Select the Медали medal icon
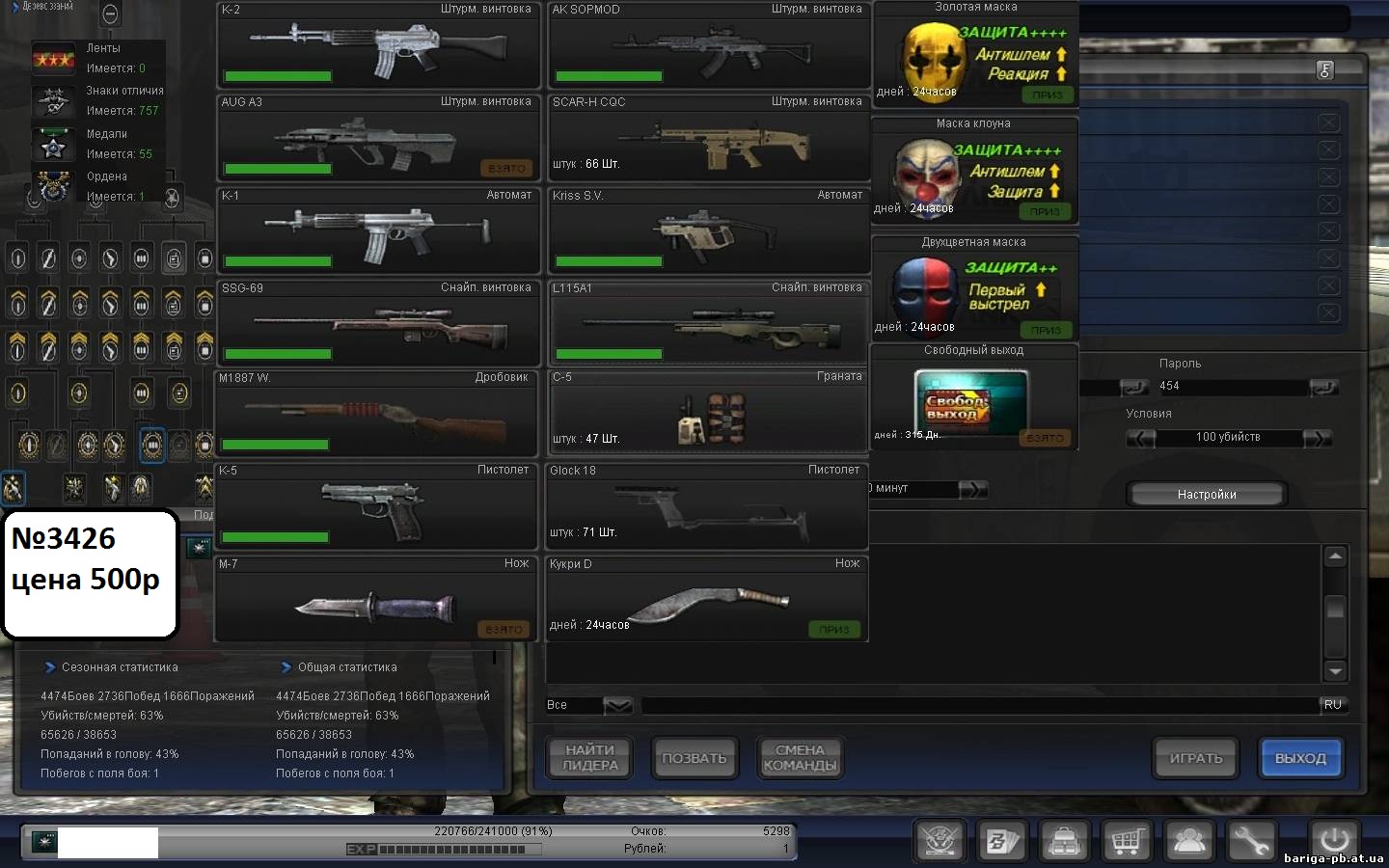This screenshot has width=1389, height=868. [x=53, y=145]
